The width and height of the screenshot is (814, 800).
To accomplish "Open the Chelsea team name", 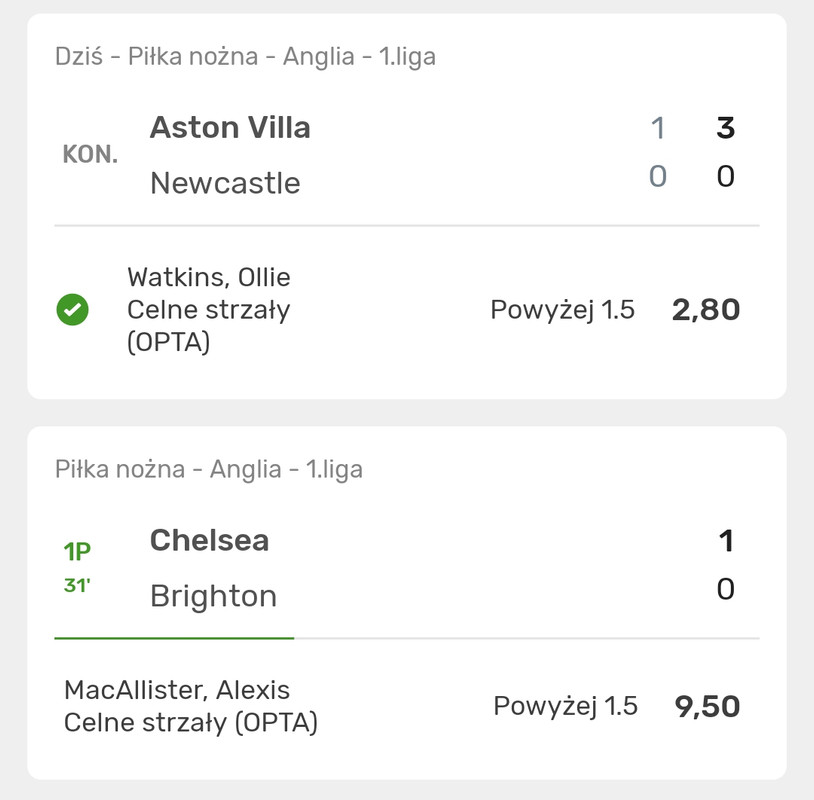I will [x=210, y=540].
